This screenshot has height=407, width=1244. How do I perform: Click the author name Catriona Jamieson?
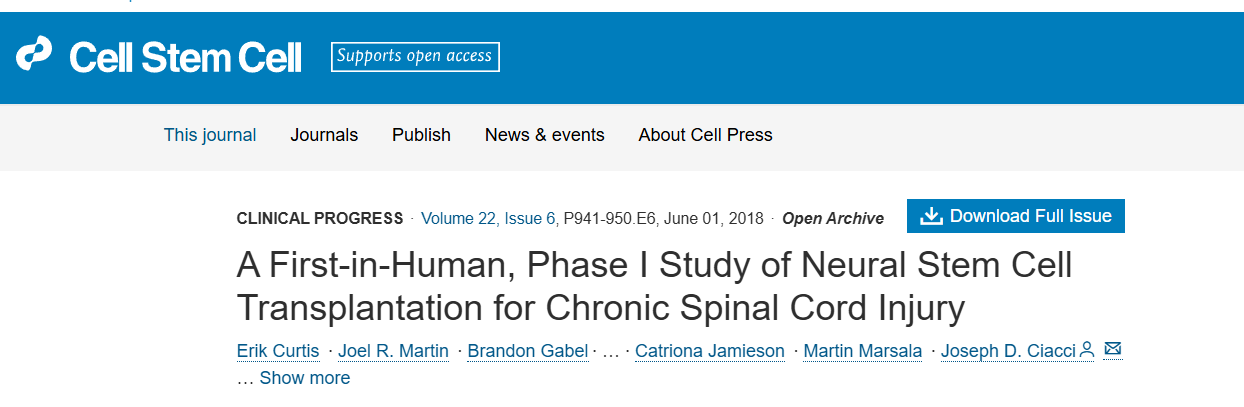[708, 351]
